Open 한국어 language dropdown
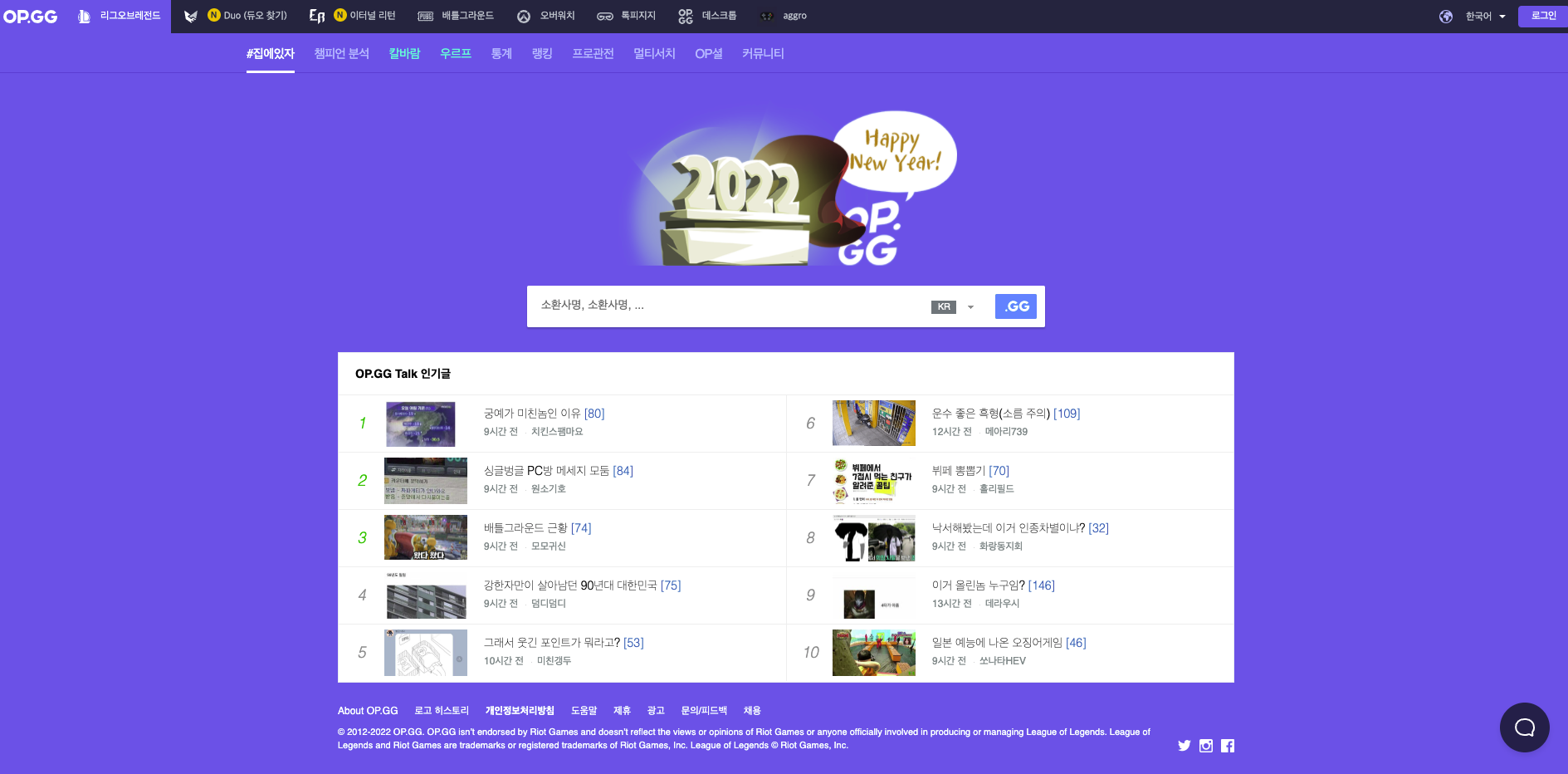The width and height of the screenshot is (1568, 774). tap(1485, 17)
